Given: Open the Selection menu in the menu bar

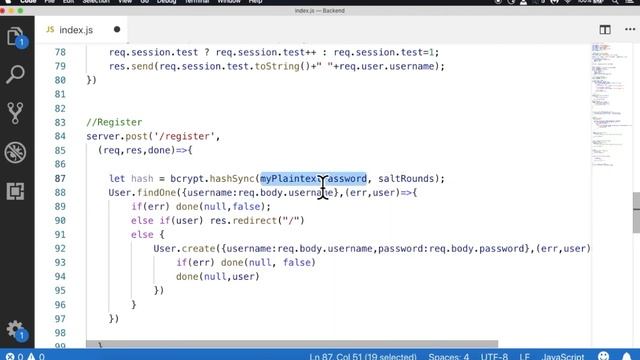Looking at the screenshot, I should (96, 2).
